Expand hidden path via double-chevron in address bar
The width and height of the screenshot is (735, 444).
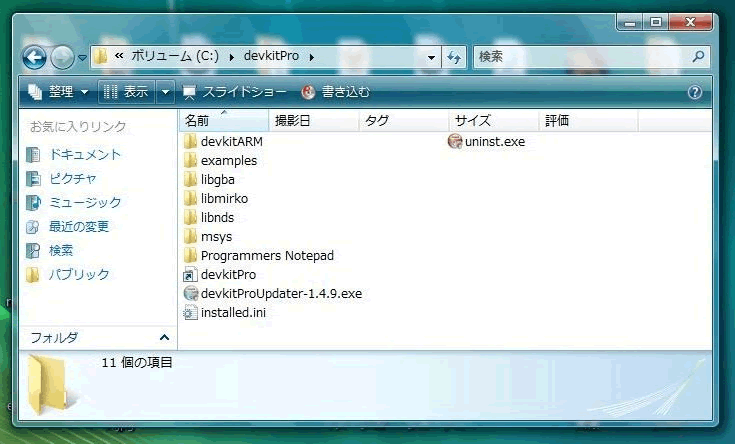(x=119, y=56)
